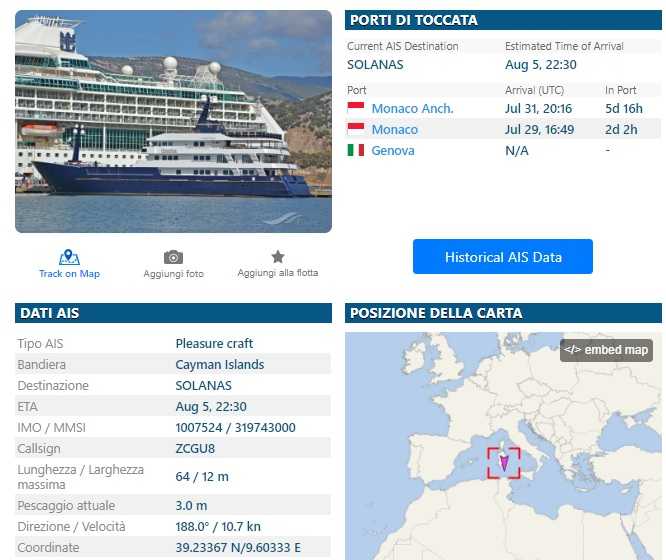Click the Track on Map icon
Image resolution: width=666 pixels, height=560 pixels.
click(x=69, y=257)
